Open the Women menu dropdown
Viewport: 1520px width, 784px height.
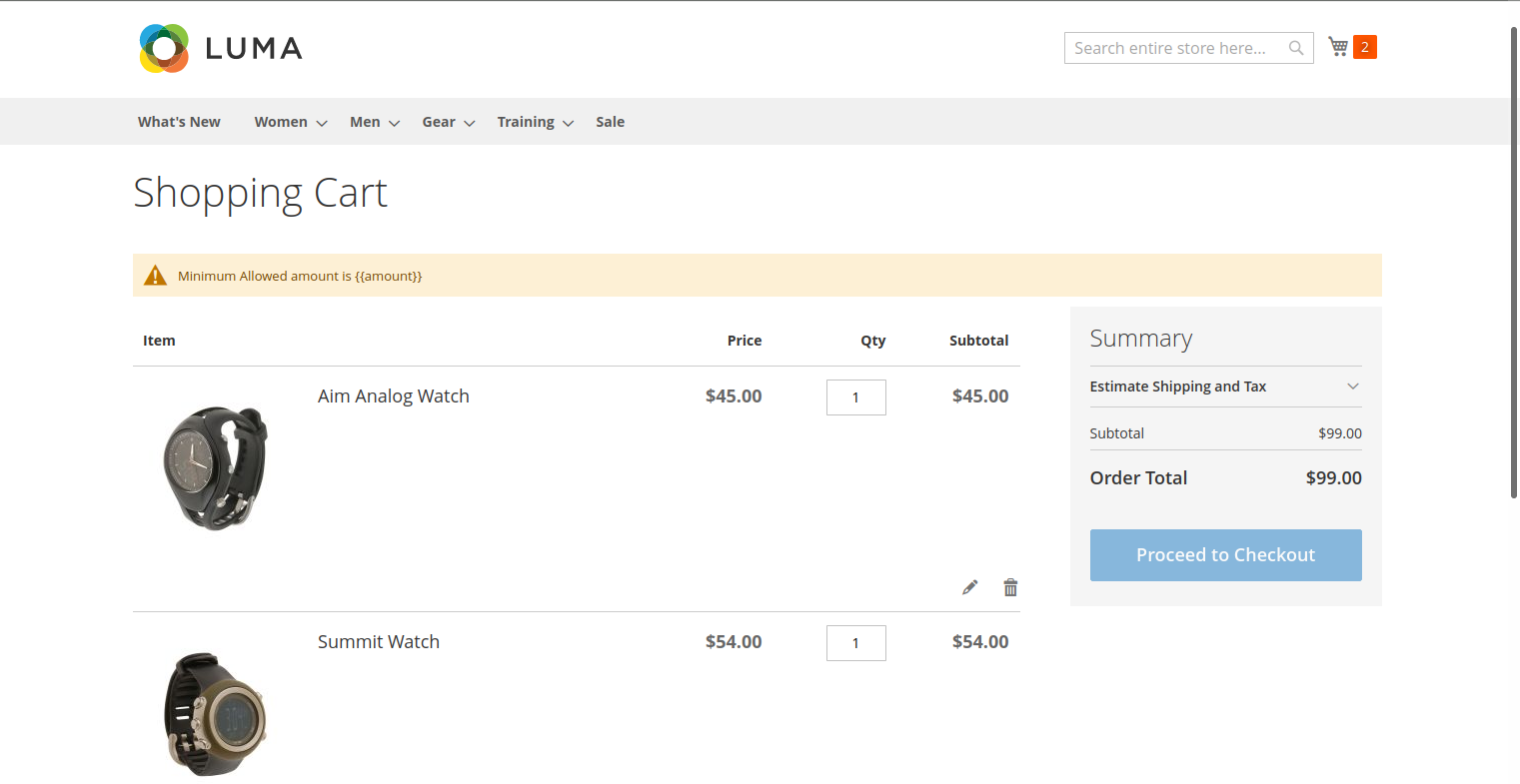tap(290, 122)
